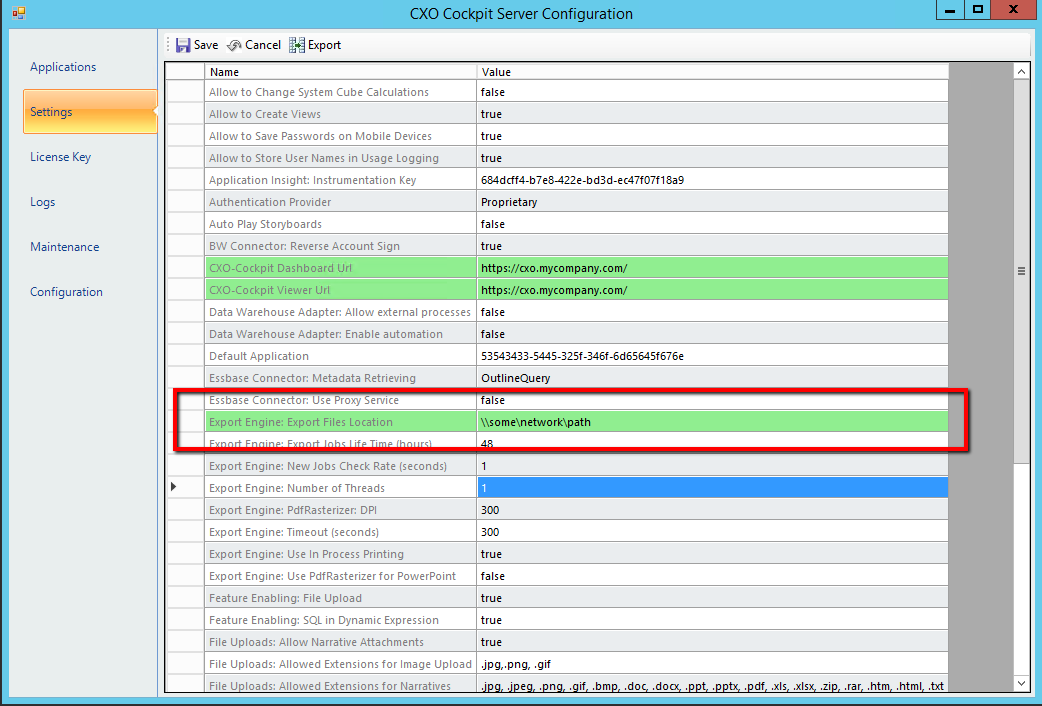This screenshot has height=706, width=1042.
Task: Select Essbase Connector: Metadata Retrieving name
Action: 340,378
